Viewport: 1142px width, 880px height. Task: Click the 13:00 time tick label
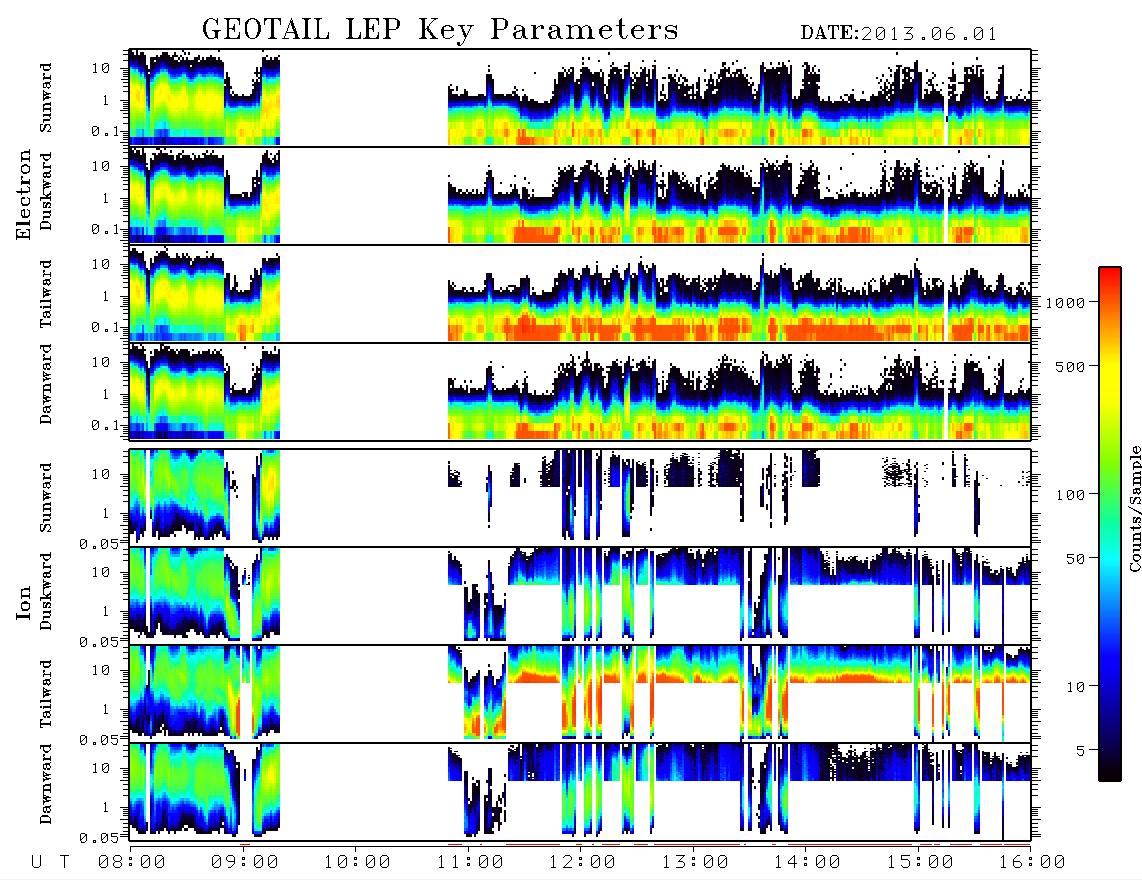pyautogui.click(x=695, y=863)
